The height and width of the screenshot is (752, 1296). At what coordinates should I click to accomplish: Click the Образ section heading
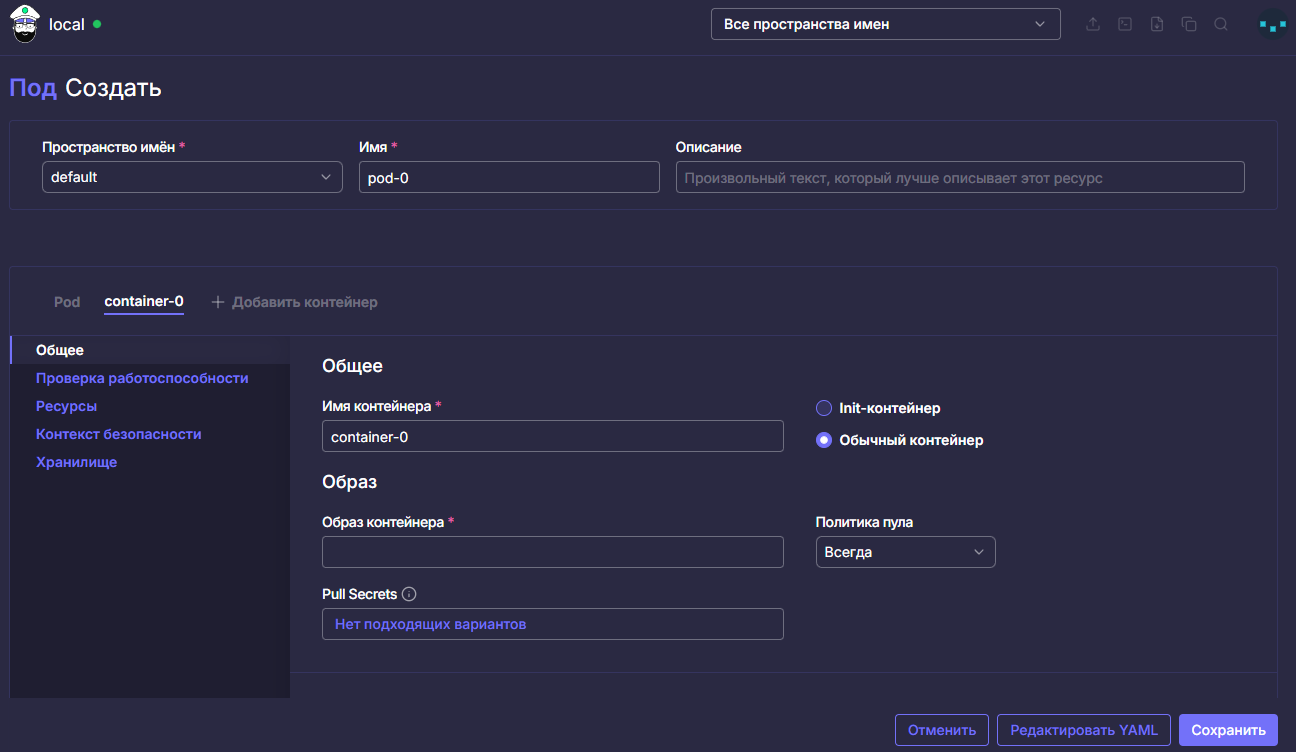[349, 482]
